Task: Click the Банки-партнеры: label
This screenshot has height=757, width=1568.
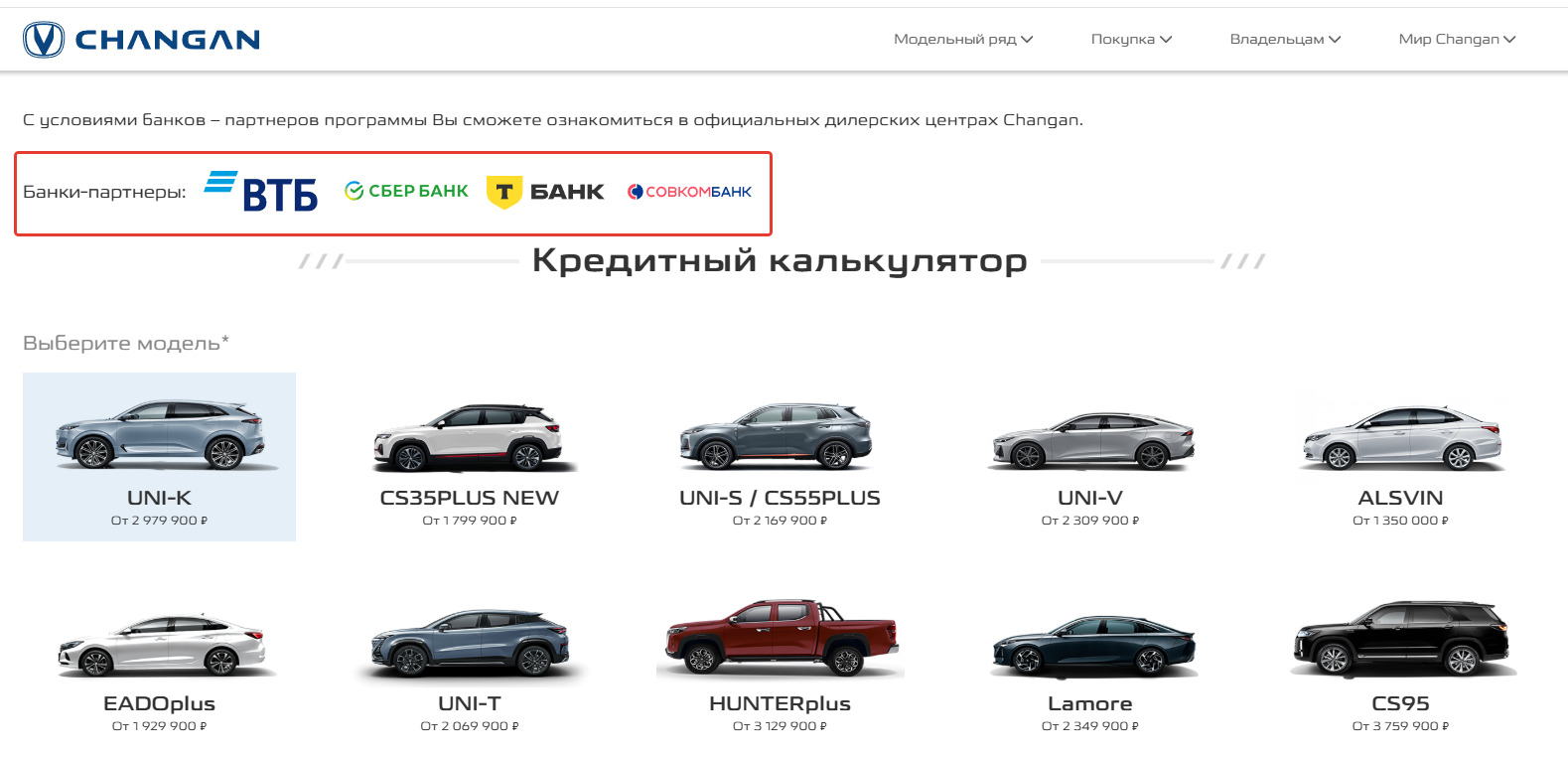Action: [104, 192]
